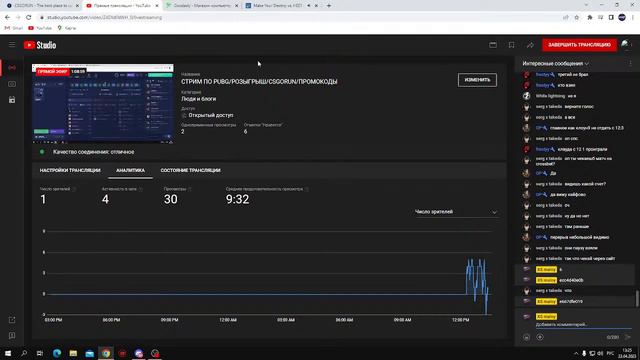Click the bookmark marker icon in the Studio header
The width and height of the screenshot is (640, 360).
(511, 45)
